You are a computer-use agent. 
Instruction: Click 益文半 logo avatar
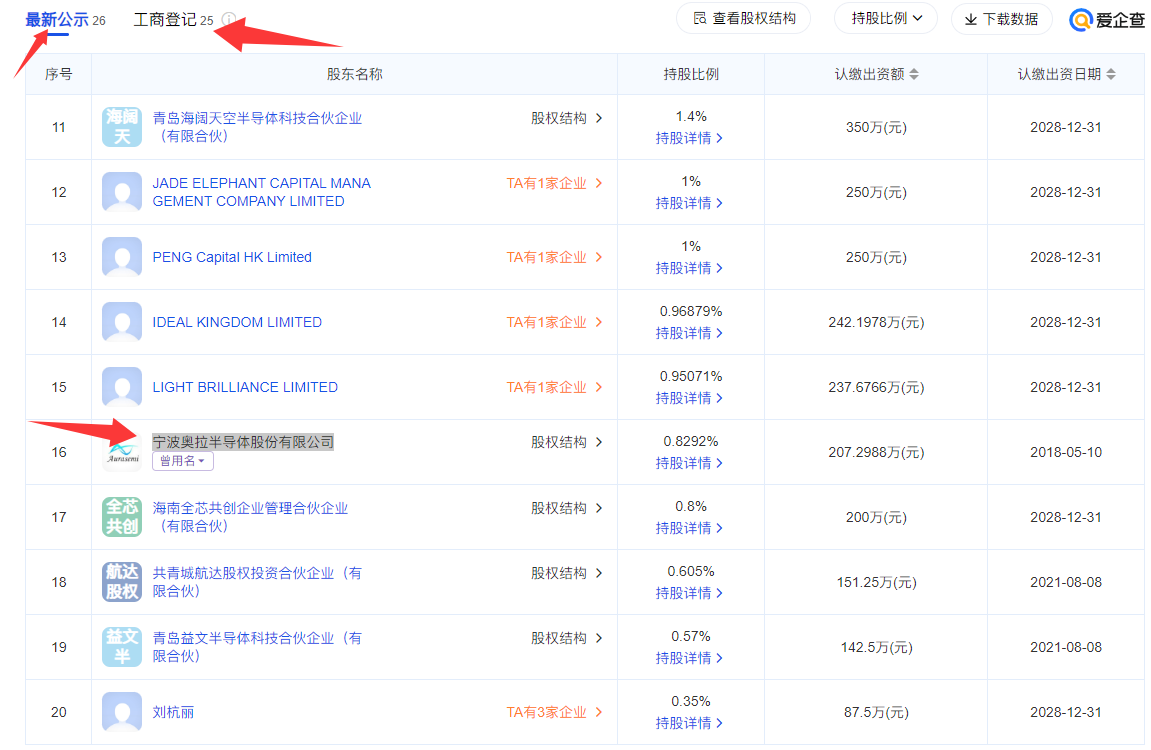(x=122, y=647)
